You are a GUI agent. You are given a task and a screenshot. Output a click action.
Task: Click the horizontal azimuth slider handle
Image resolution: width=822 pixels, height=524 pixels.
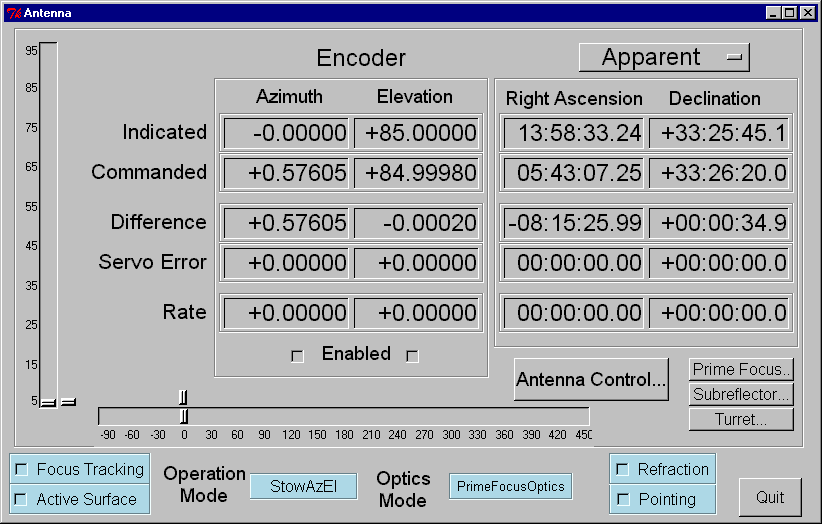click(x=184, y=416)
